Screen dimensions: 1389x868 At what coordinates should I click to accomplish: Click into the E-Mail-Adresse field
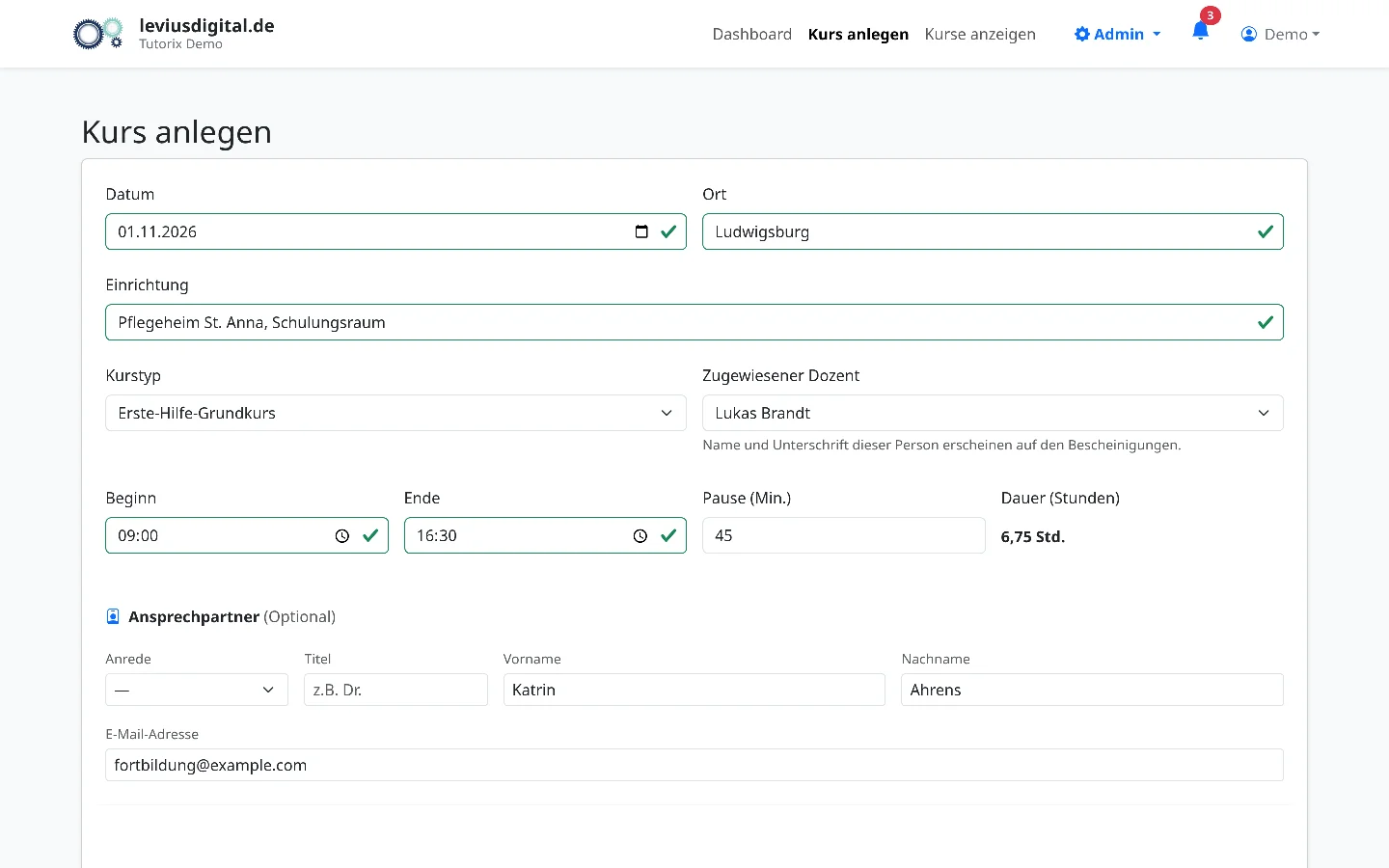coord(694,765)
